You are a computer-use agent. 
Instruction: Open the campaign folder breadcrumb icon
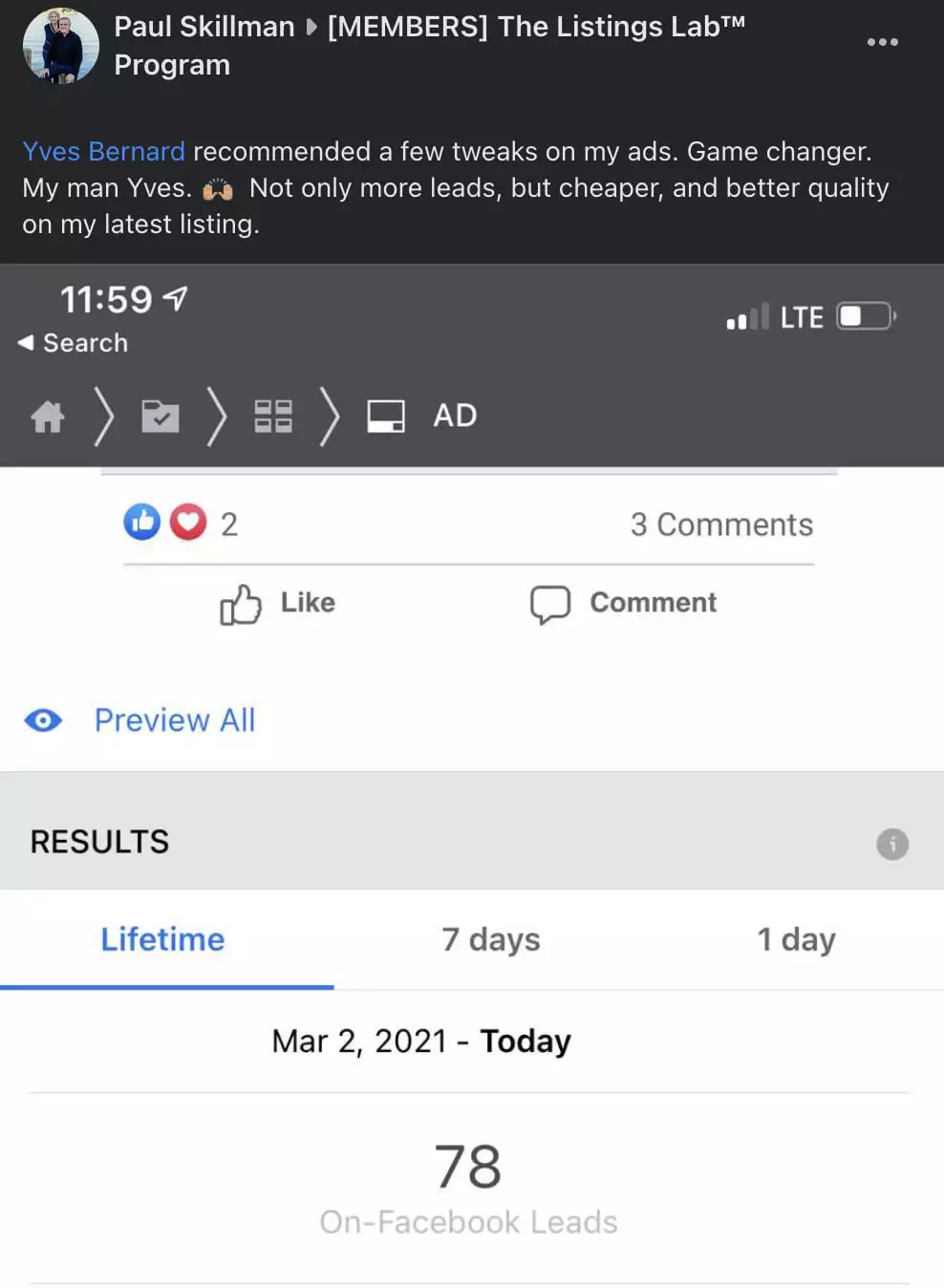[x=161, y=417]
